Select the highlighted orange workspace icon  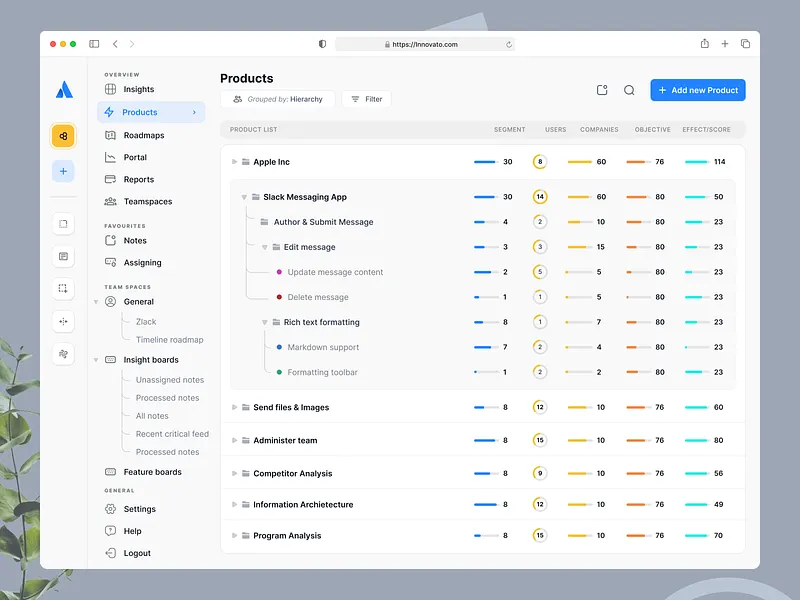pyautogui.click(x=63, y=134)
